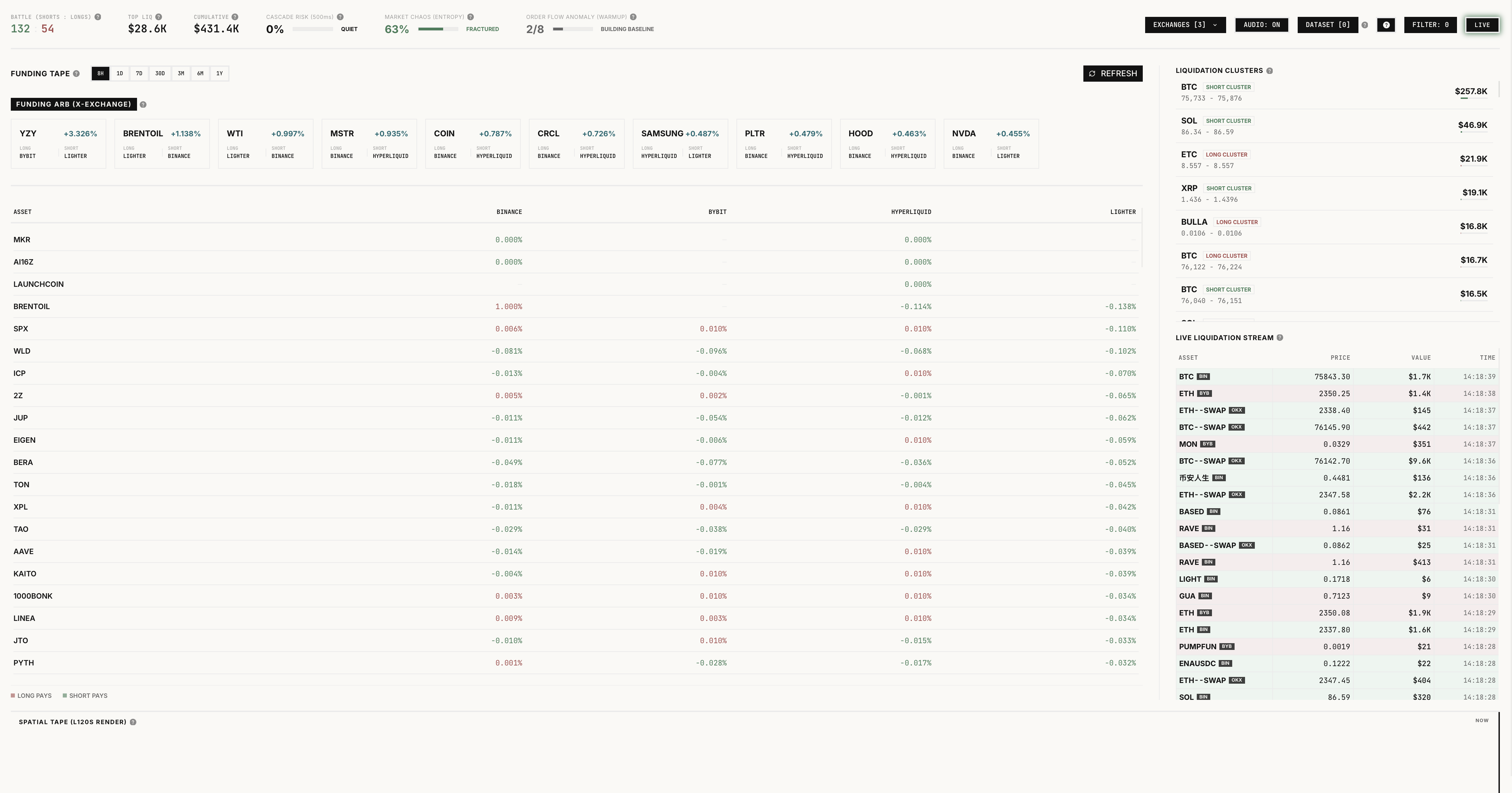Viewport: 1512px width, 793px height.
Task: Select the 1Y timeframe tab
Action: 219,73
